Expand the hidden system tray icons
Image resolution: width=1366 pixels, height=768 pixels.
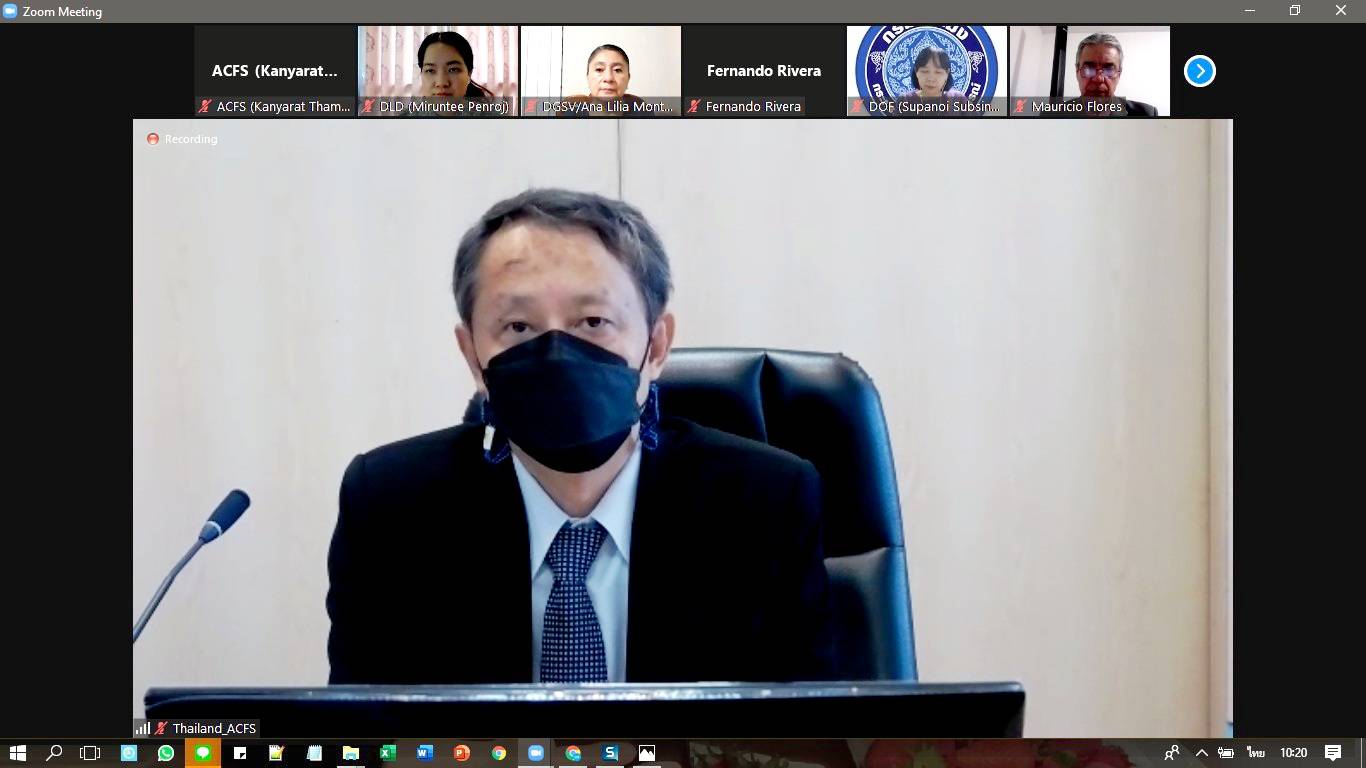pos(1202,753)
